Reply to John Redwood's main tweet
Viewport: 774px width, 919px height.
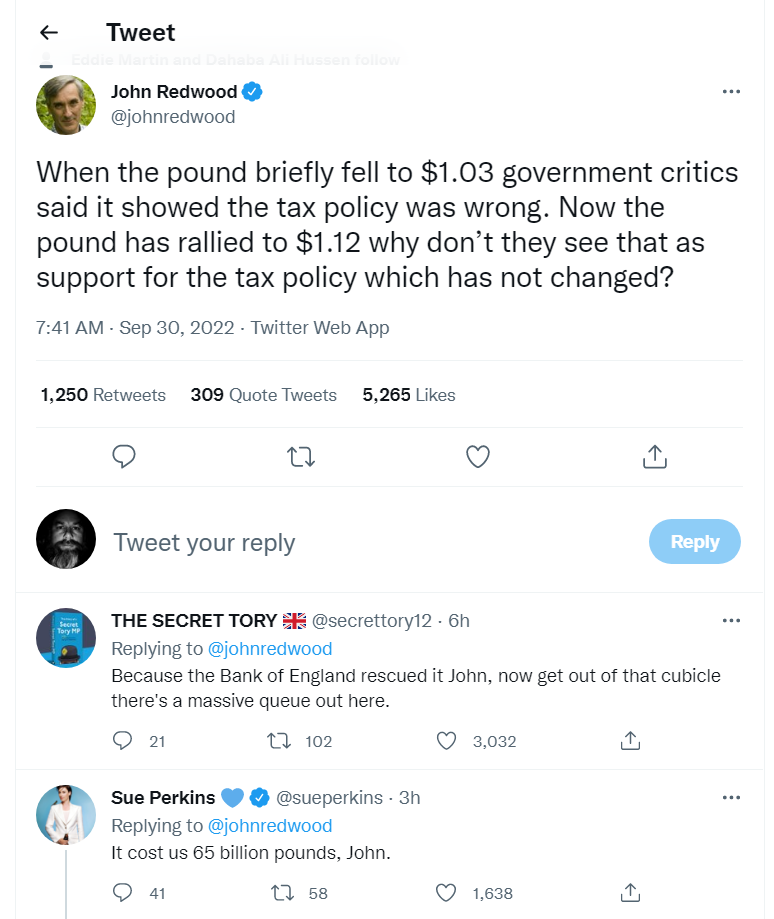(x=124, y=457)
